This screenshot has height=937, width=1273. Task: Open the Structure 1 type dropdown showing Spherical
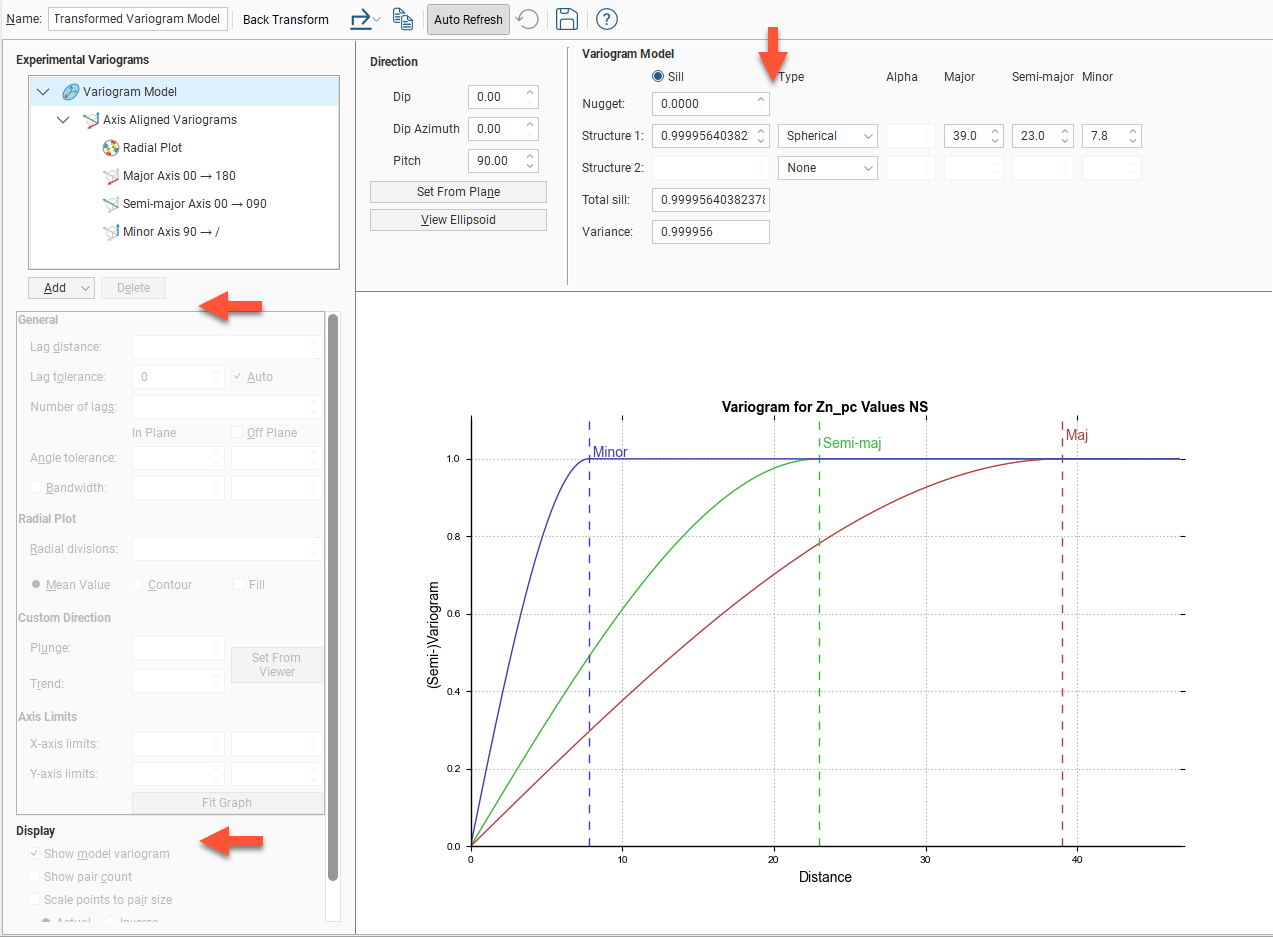(827, 135)
